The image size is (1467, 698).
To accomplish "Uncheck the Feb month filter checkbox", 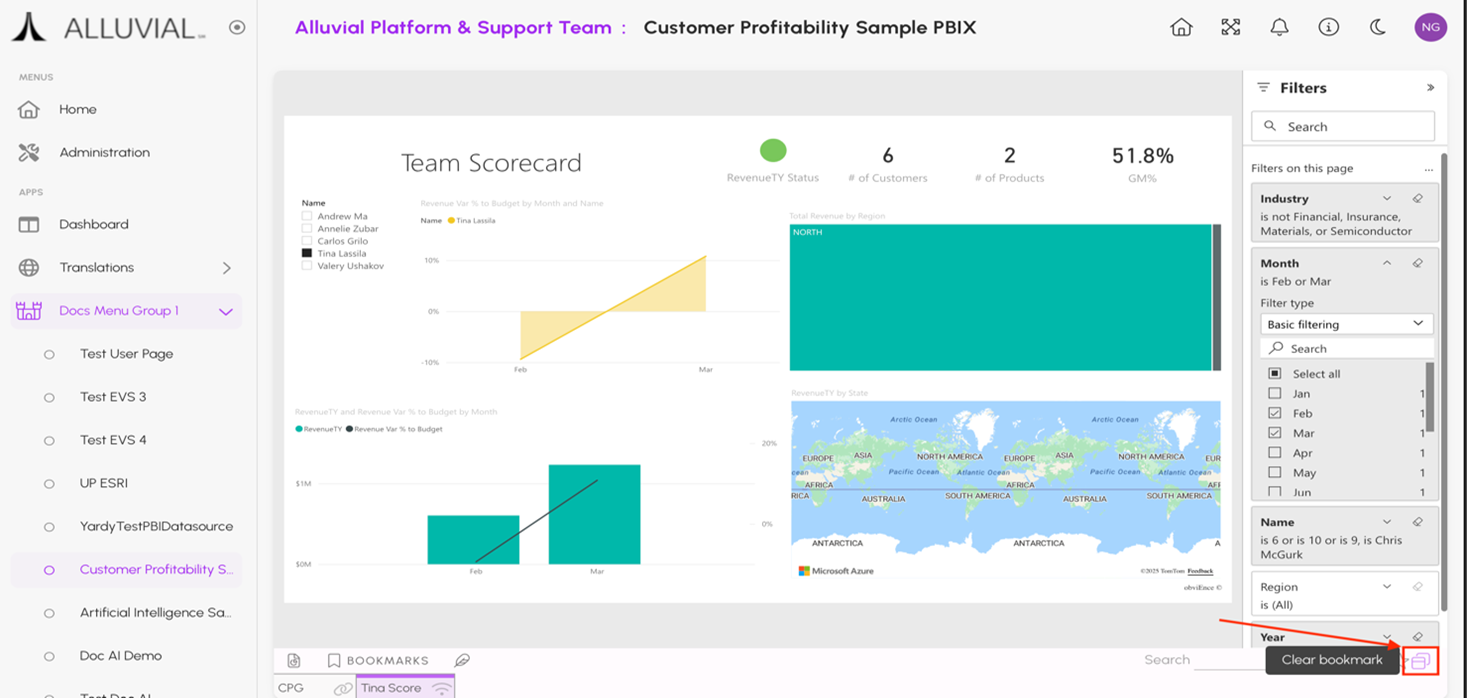I will (1274, 413).
